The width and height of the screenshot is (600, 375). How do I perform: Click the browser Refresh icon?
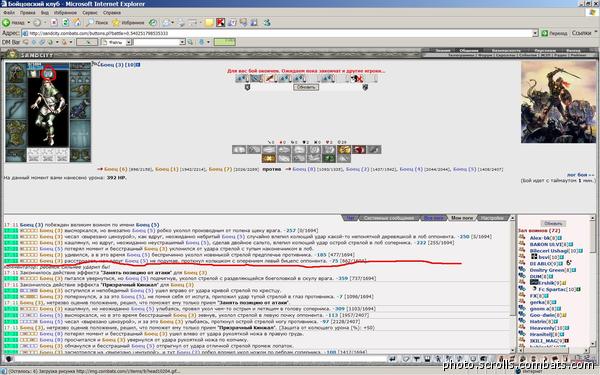tap(66, 23)
